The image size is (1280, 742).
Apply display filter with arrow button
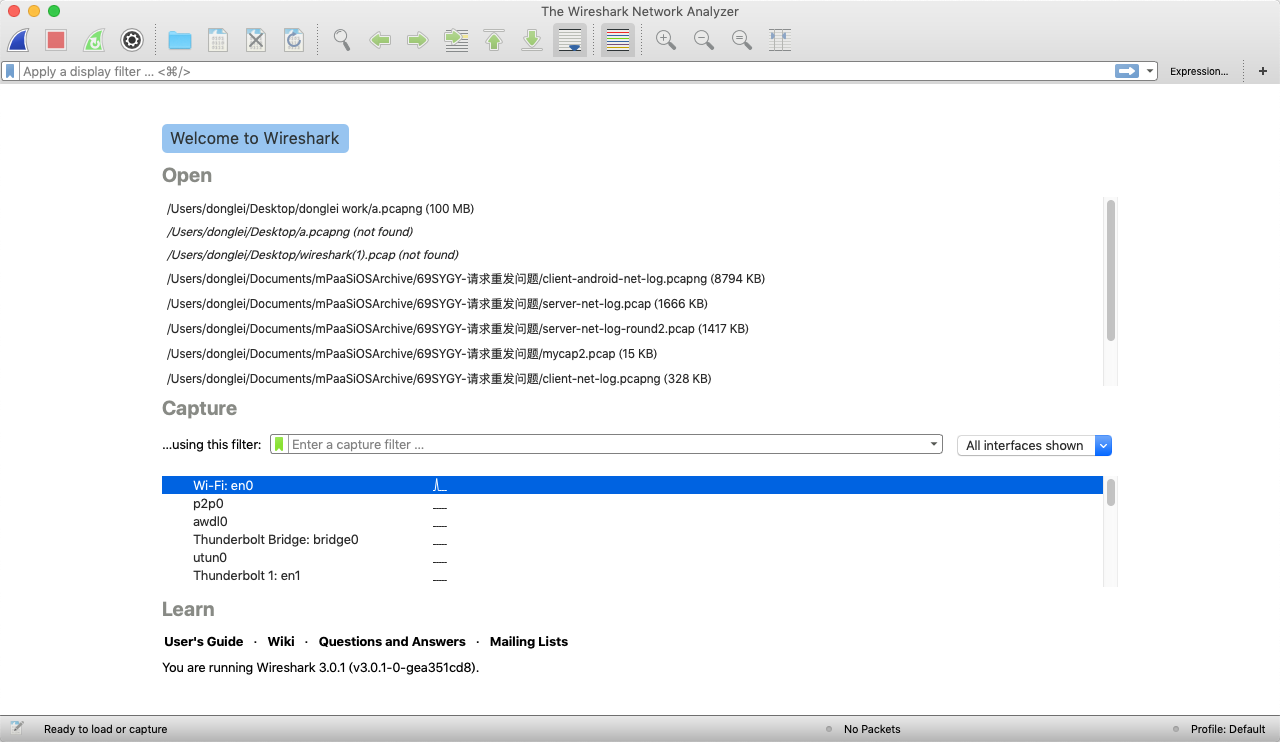(x=1127, y=71)
